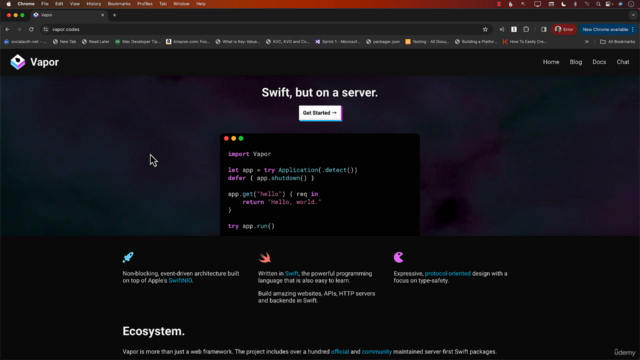Viewport: 640px width, 360px height.
Task: Open the How To Easily Cre... bookmark
Action: 524,42
